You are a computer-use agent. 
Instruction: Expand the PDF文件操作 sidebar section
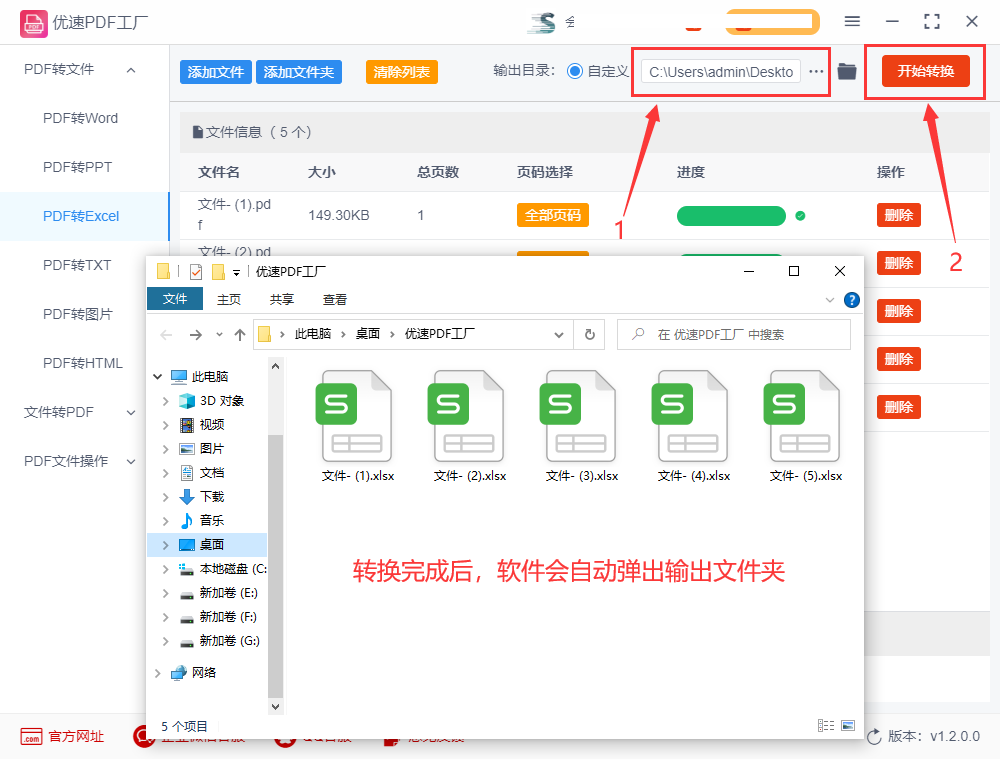131,462
